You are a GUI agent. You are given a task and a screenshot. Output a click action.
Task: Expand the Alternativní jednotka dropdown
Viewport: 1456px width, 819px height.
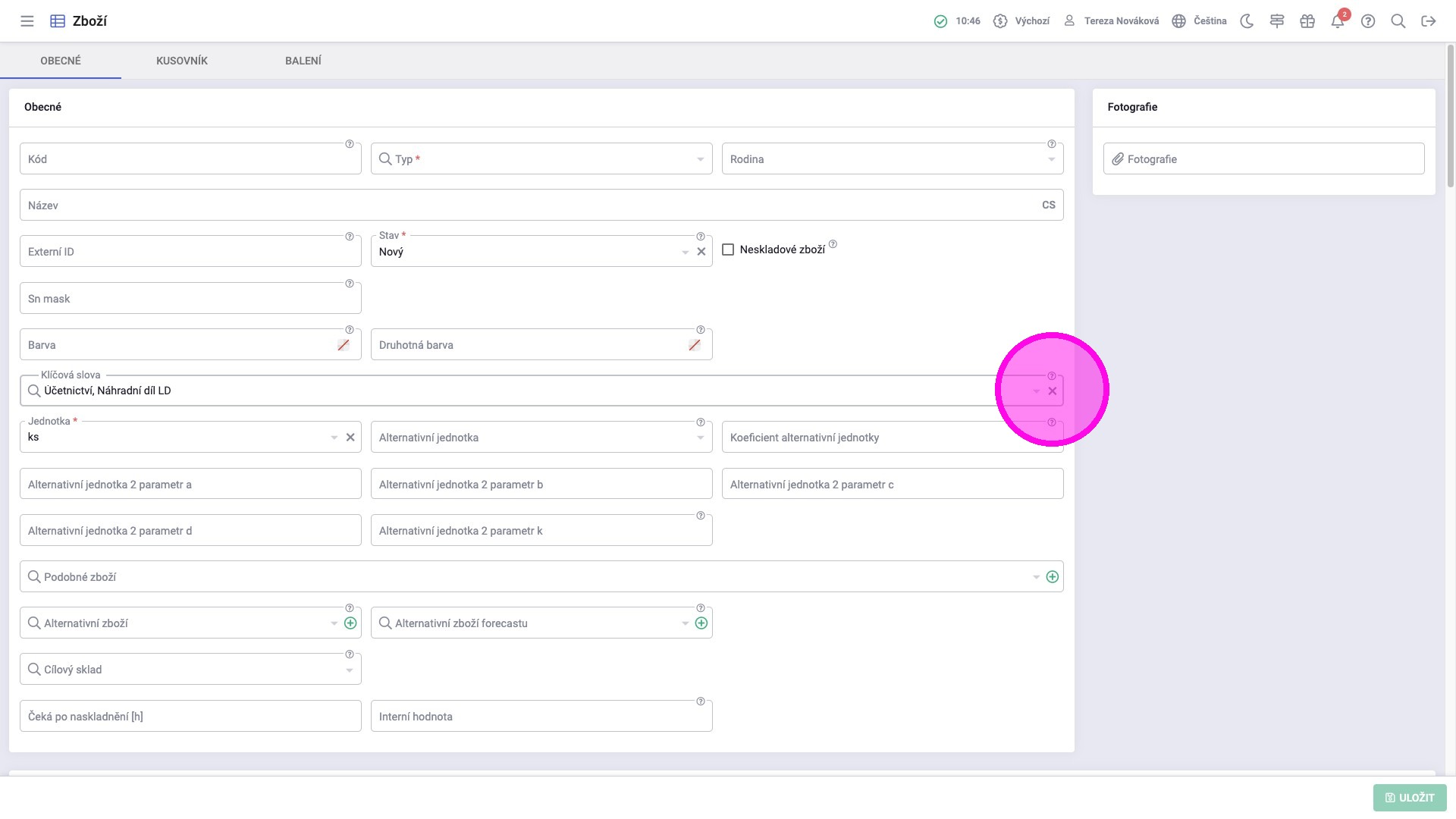tap(700, 438)
